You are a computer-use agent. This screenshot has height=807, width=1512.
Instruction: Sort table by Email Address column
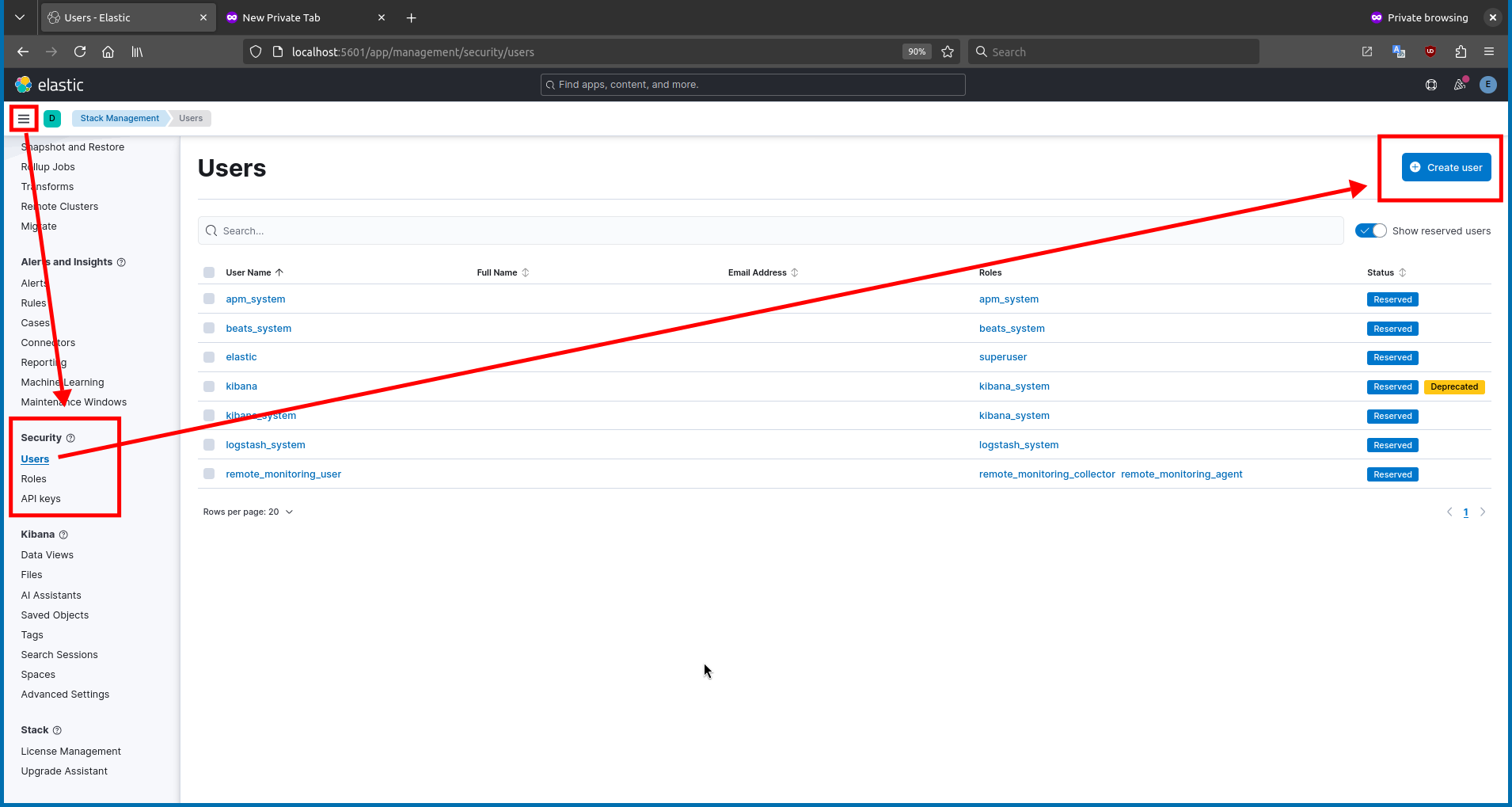763,272
